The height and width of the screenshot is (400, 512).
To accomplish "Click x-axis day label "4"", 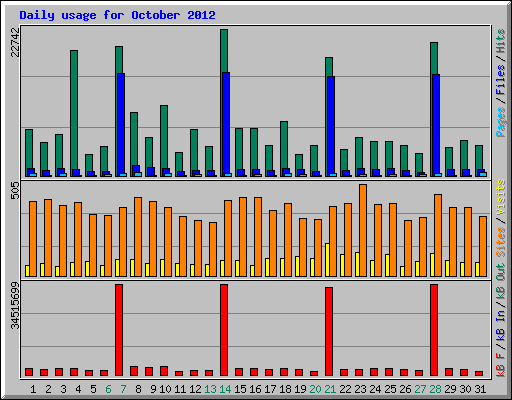I will (78, 389).
